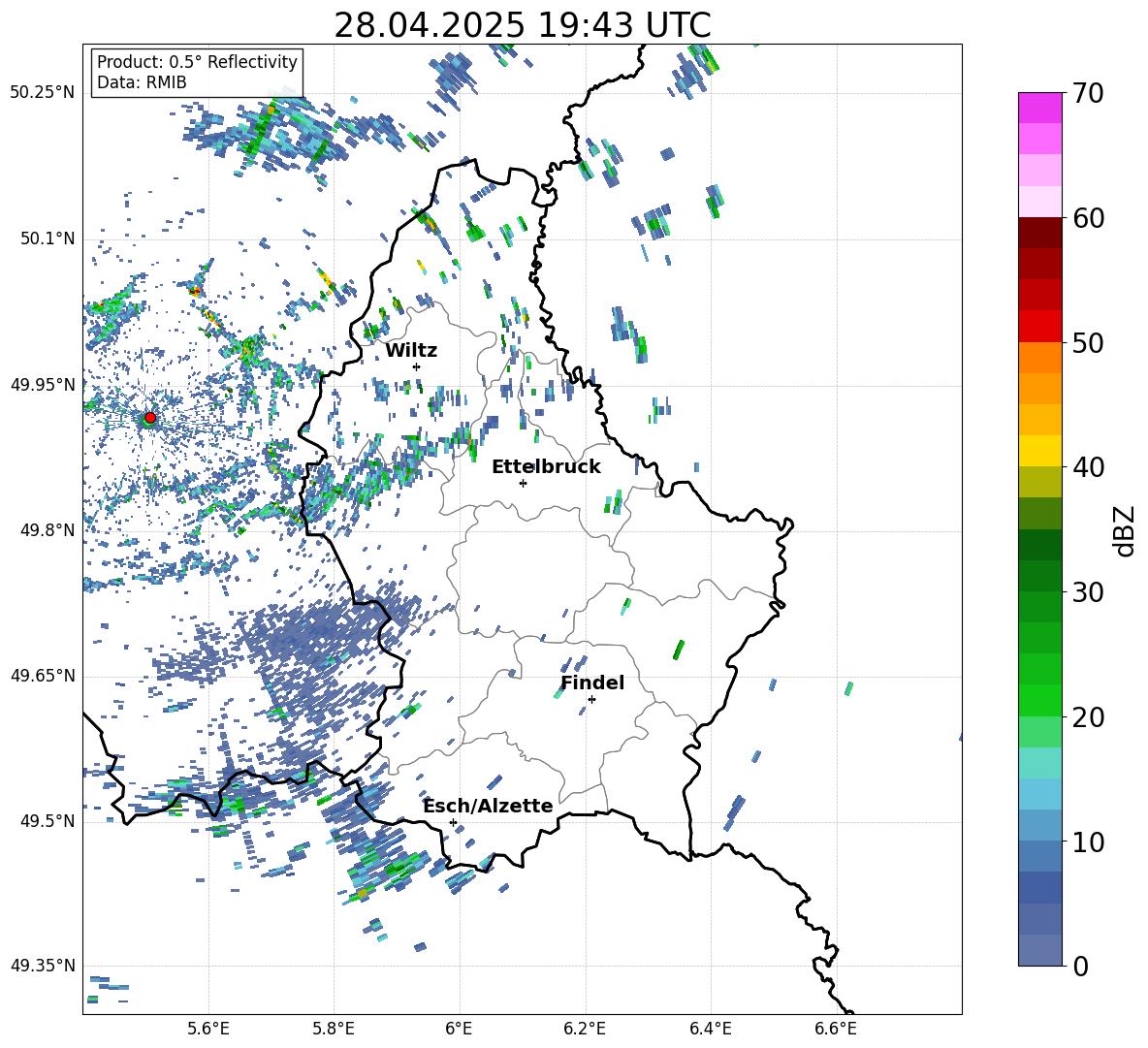1148x1048 pixels.
Task: Click the magenta top swatch of colorbar
Action: click(1040, 109)
